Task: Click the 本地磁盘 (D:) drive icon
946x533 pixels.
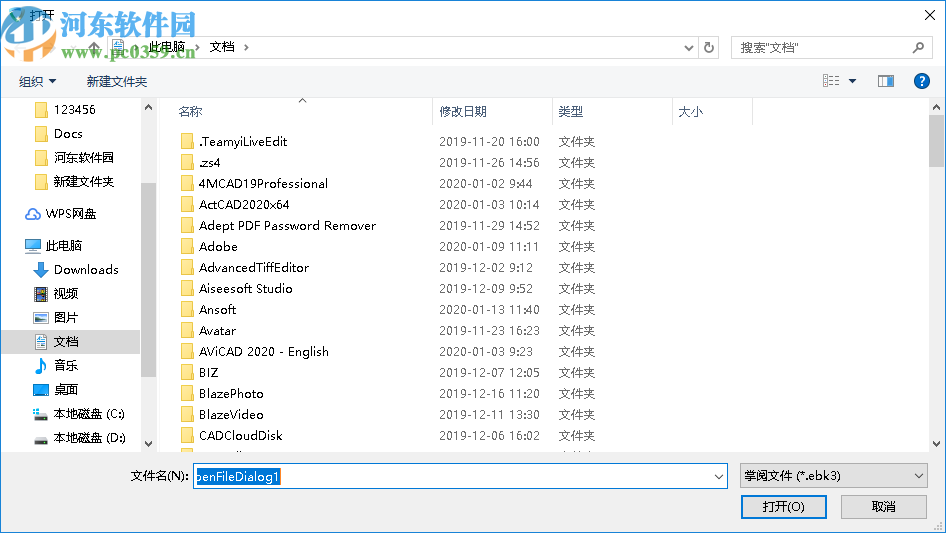Action: 40,439
